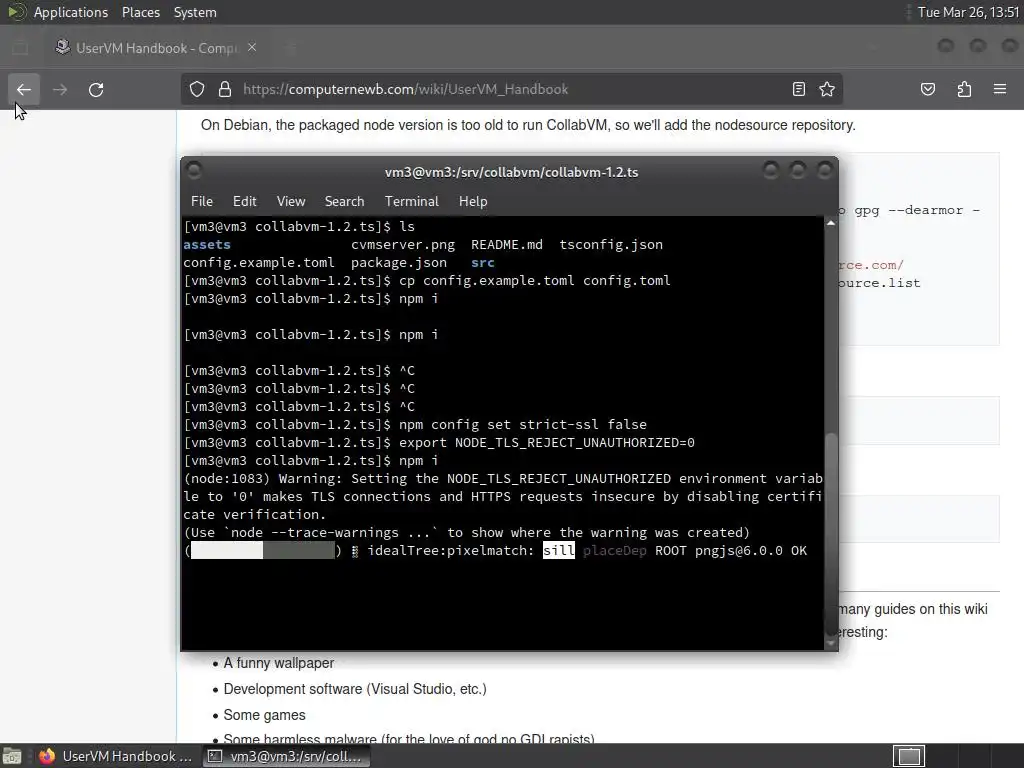Click 'Development software (Visual Studio, etc.)' item

click(x=355, y=689)
